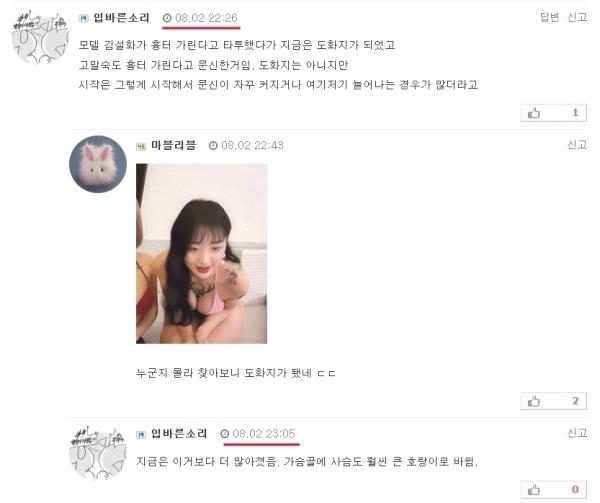Click the 입바른소리 avatar in top comment
Image resolution: width=600 pixels, height=503 pixels.
click(40, 37)
